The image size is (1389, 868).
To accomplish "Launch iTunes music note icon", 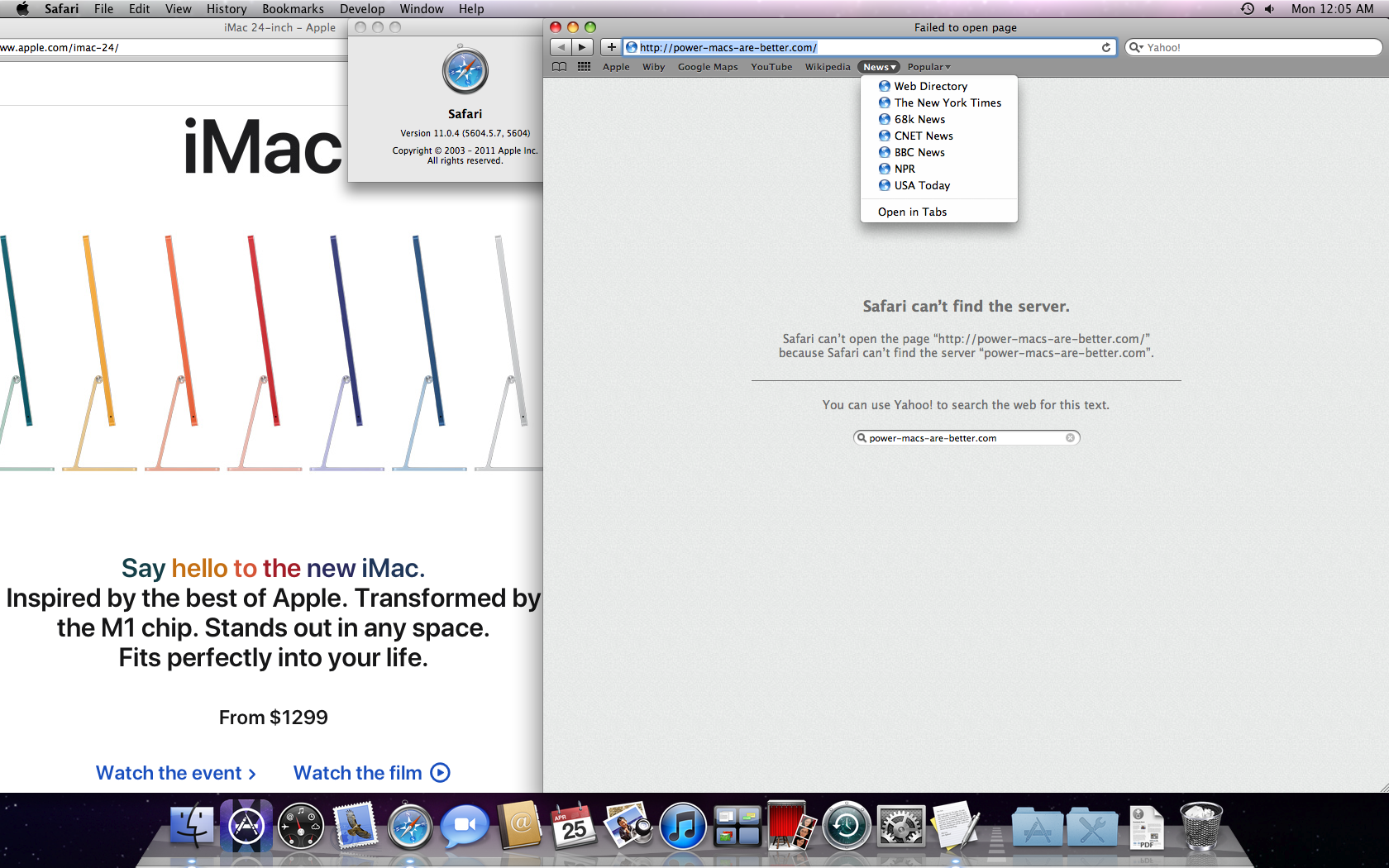I will [683, 826].
